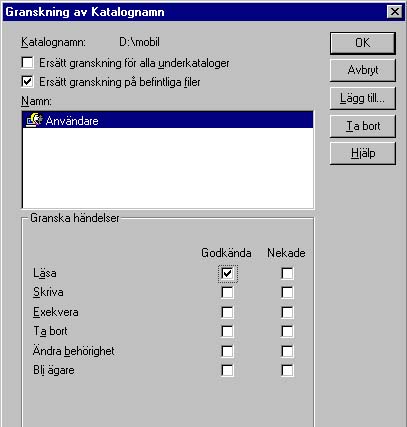Close the Granskning av Katalognamn dialog
The width and height of the screenshot is (407, 427).
click(x=395, y=12)
